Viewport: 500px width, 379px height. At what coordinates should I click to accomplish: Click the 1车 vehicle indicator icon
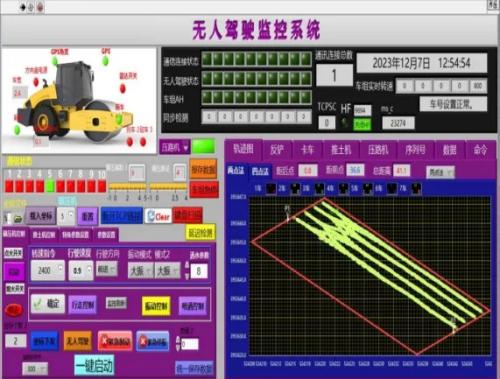point(271,189)
